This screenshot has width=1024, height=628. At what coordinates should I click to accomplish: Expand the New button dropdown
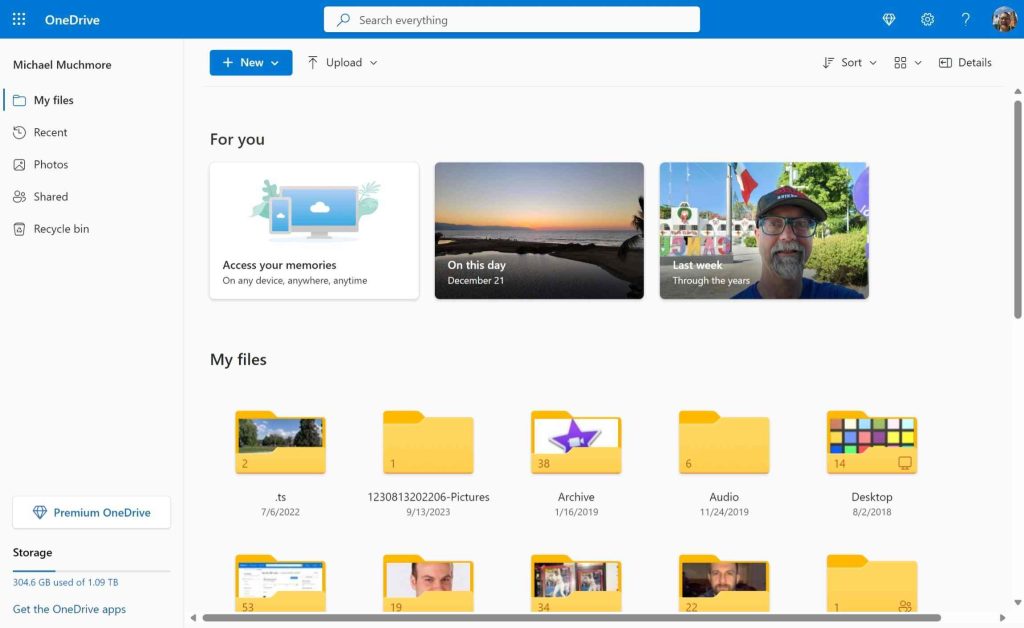(251, 63)
